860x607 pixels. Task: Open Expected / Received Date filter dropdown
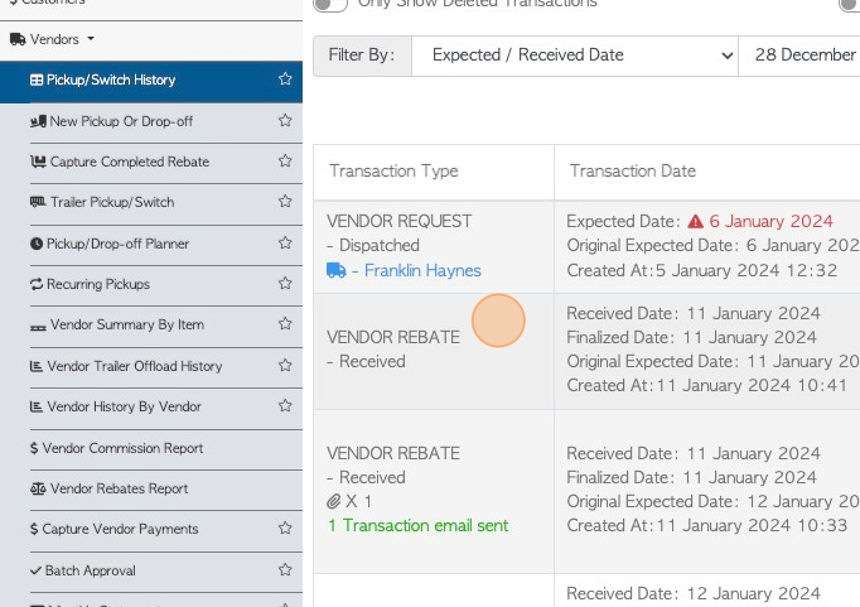(x=575, y=56)
